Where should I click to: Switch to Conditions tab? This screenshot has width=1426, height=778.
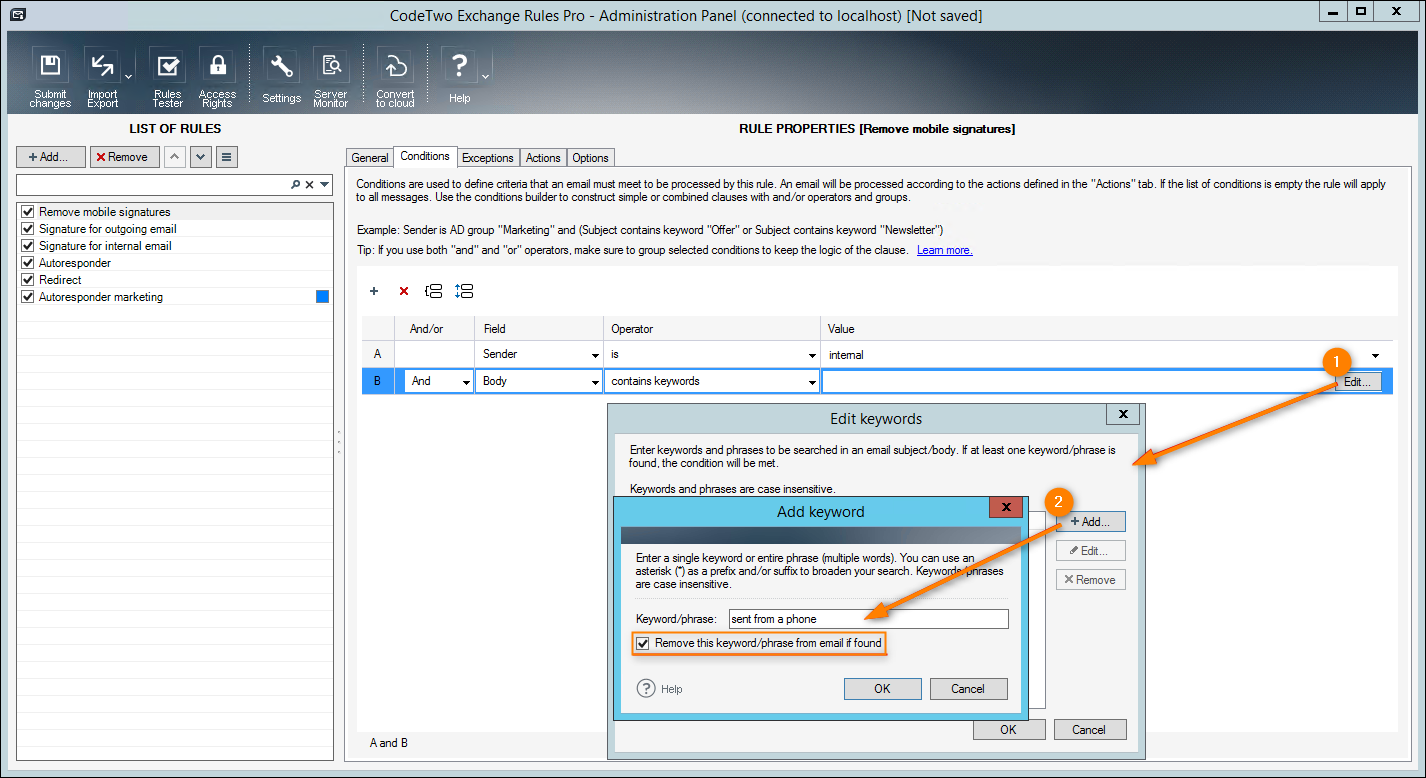pyautogui.click(x=425, y=156)
